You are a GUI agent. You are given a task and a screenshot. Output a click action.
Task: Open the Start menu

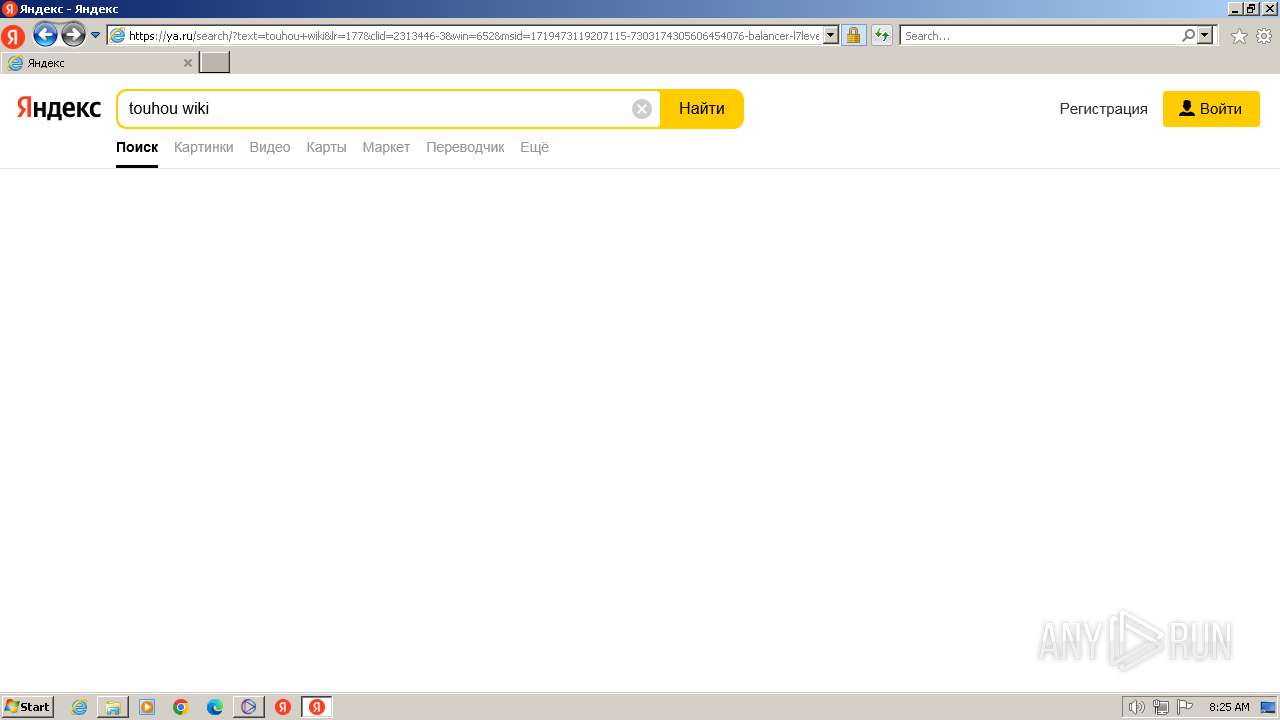point(28,707)
